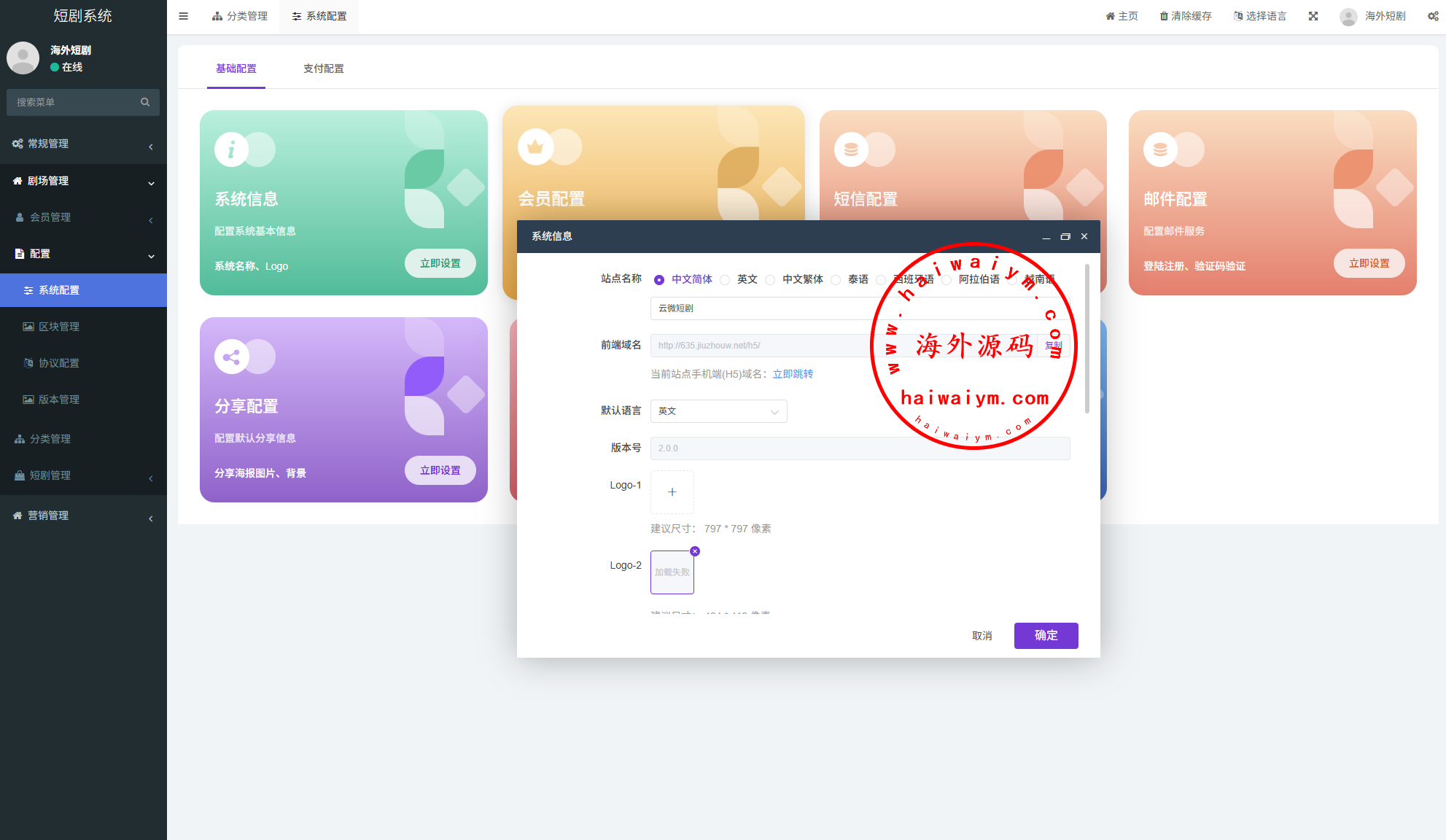This screenshot has height=840, width=1446.
Task: Click the 立即跳转 link
Action: point(793,374)
